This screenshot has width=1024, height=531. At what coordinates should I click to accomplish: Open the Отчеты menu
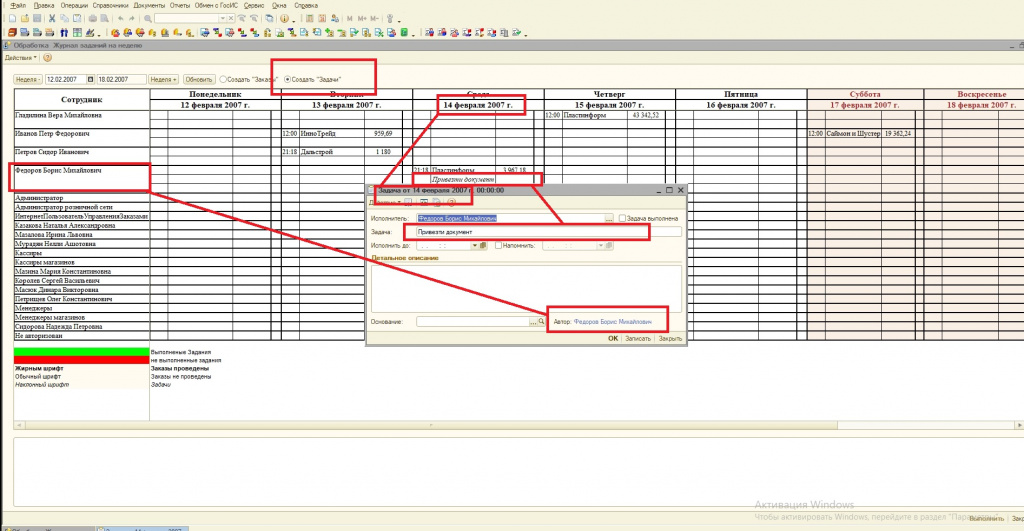(180, 5)
